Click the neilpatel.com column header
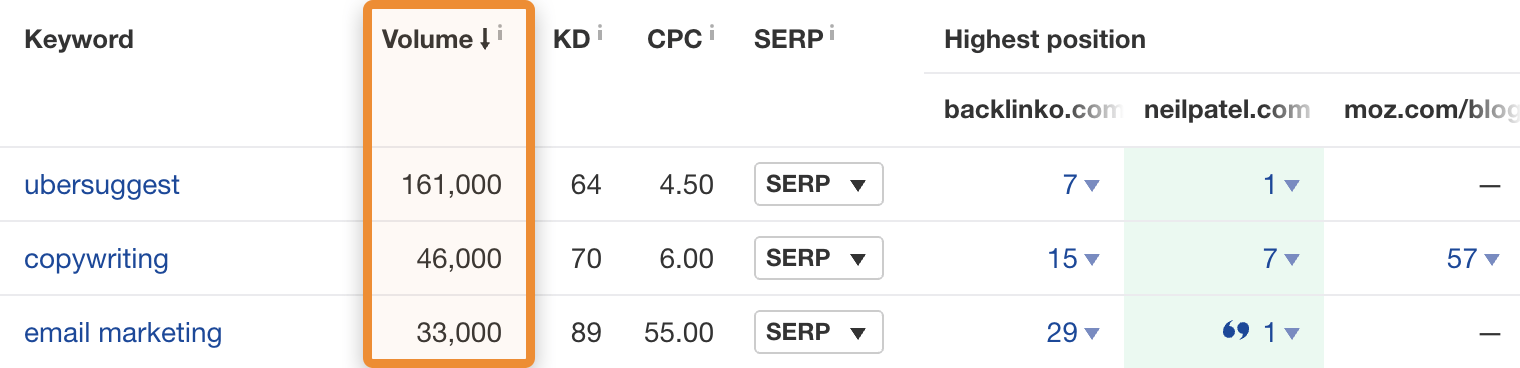The height and width of the screenshot is (368, 1520). (x=1227, y=110)
